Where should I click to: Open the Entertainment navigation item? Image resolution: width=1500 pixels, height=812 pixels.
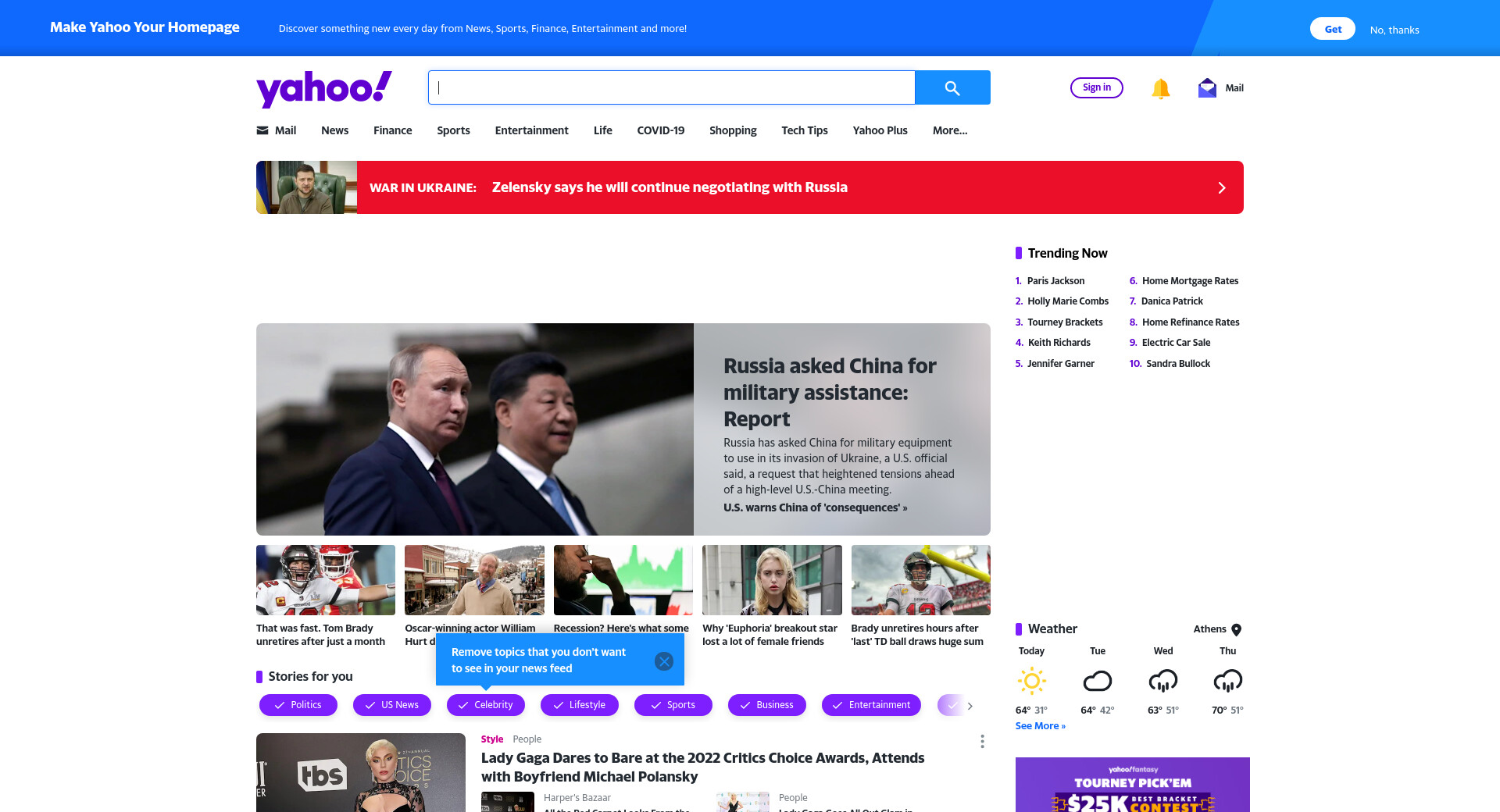[x=531, y=130]
